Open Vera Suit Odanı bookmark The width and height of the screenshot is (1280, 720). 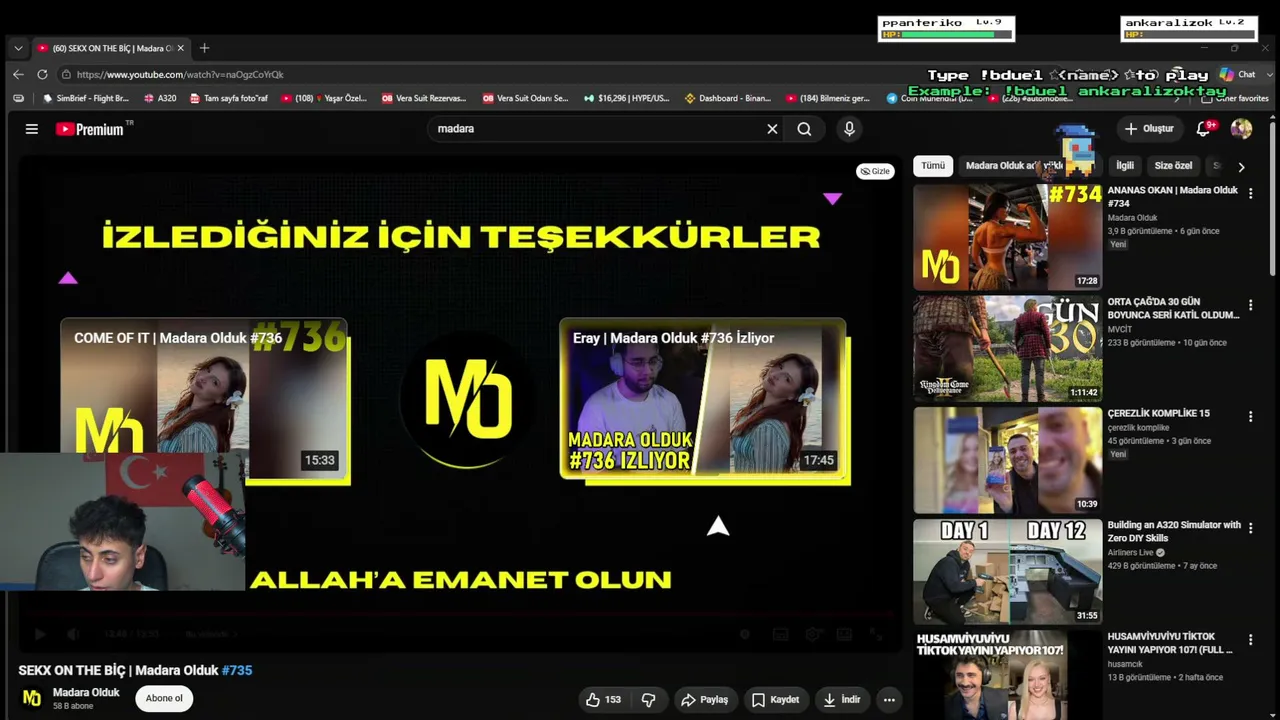point(525,98)
